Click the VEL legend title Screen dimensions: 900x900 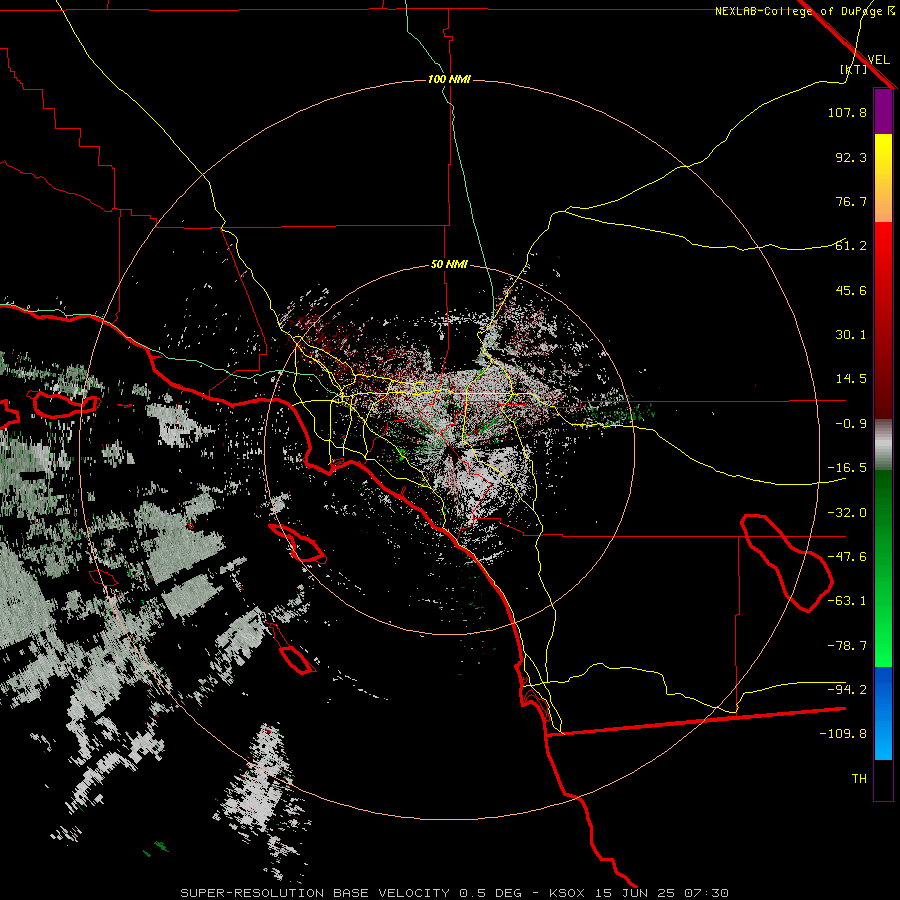(878, 59)
